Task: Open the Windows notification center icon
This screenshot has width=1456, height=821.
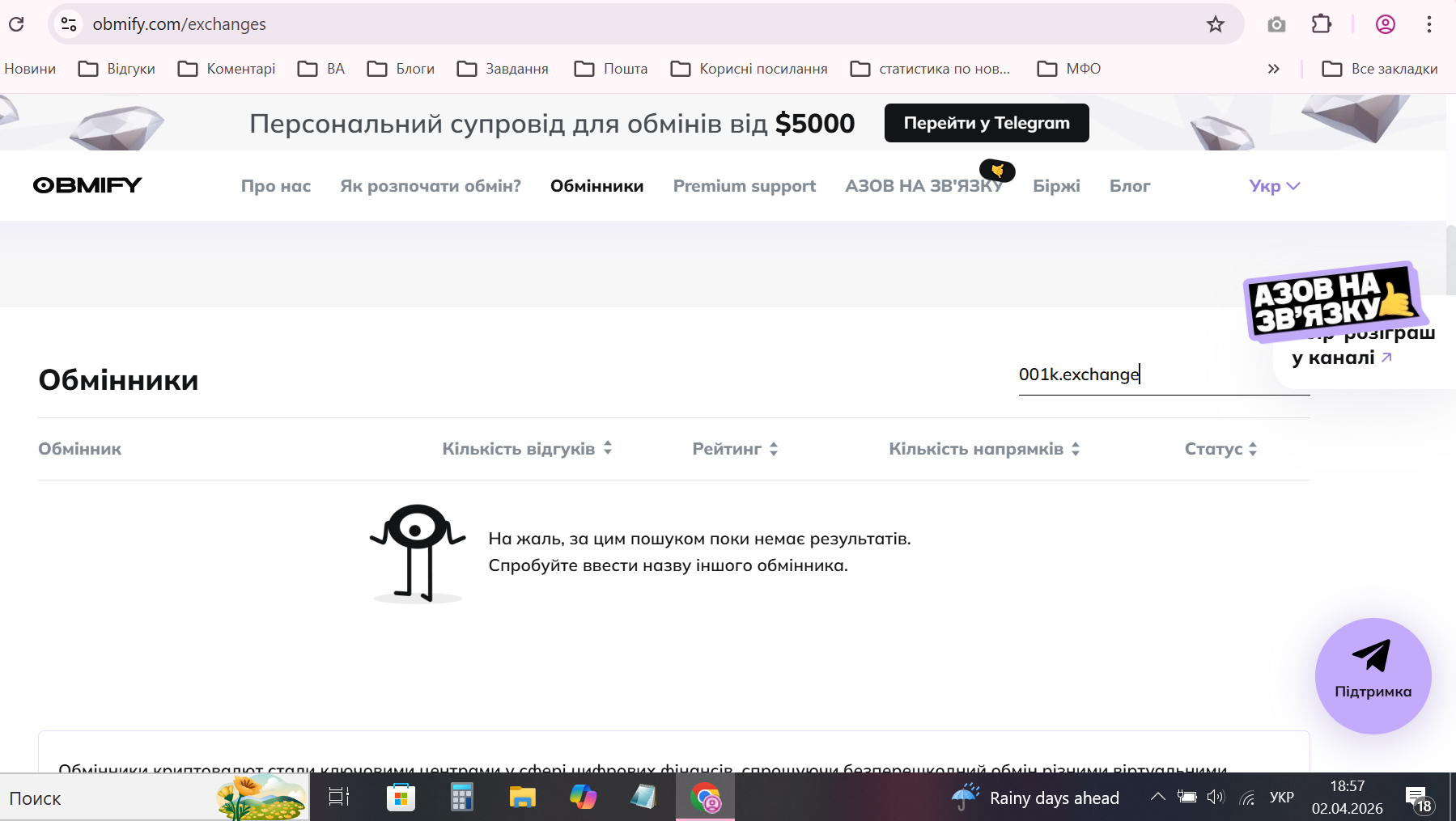Action: 1419,798
